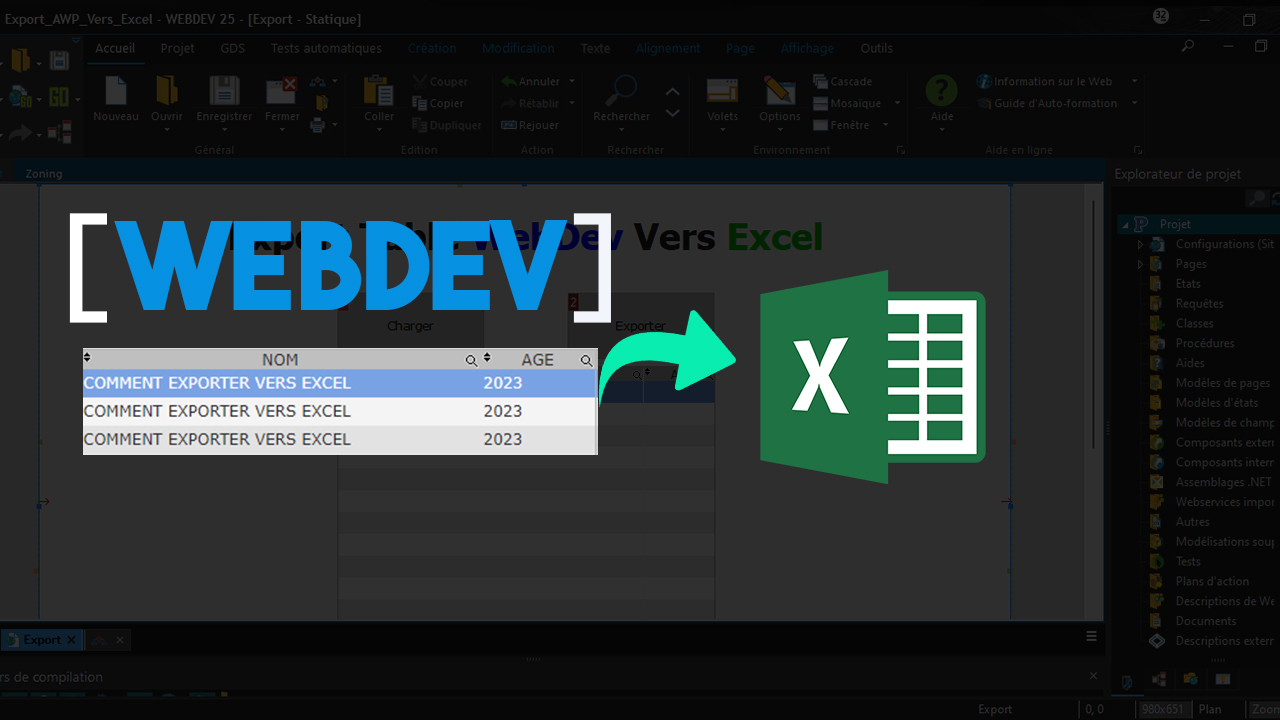Screen dimensions: 1280x720
Task: Open Aide question mark icon
Action: pyautogui.click(x=941, y=91)
